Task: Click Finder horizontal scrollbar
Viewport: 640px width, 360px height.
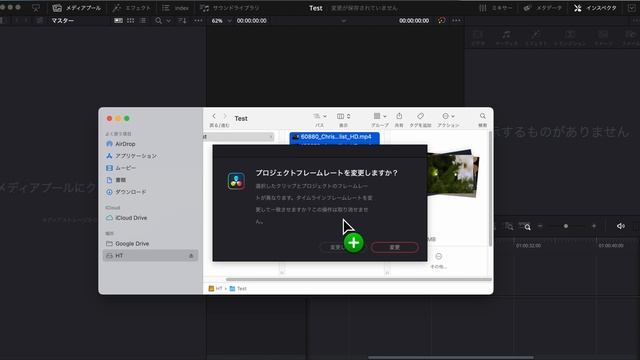Action: [358, 280]
